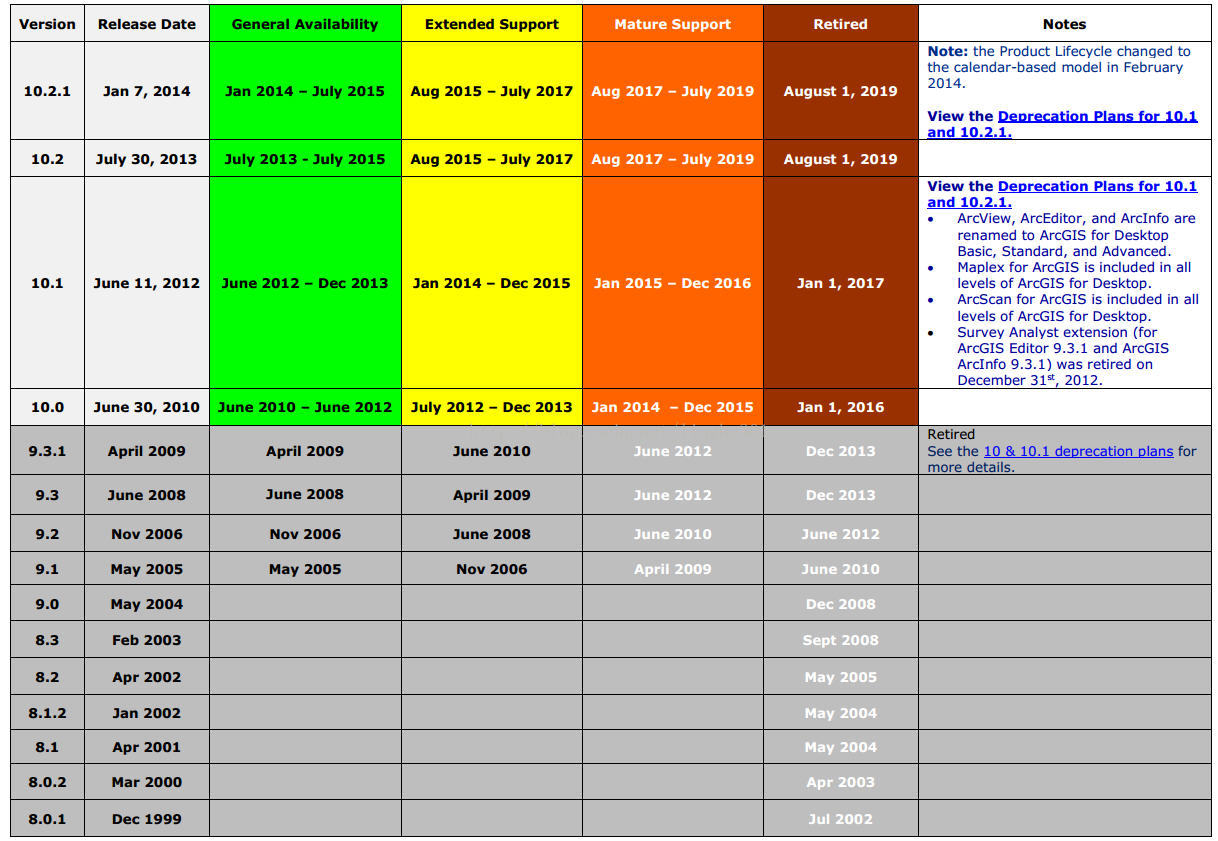Select the Jan 2015 – Dec 2016 cell

click(x=673, y=283)
